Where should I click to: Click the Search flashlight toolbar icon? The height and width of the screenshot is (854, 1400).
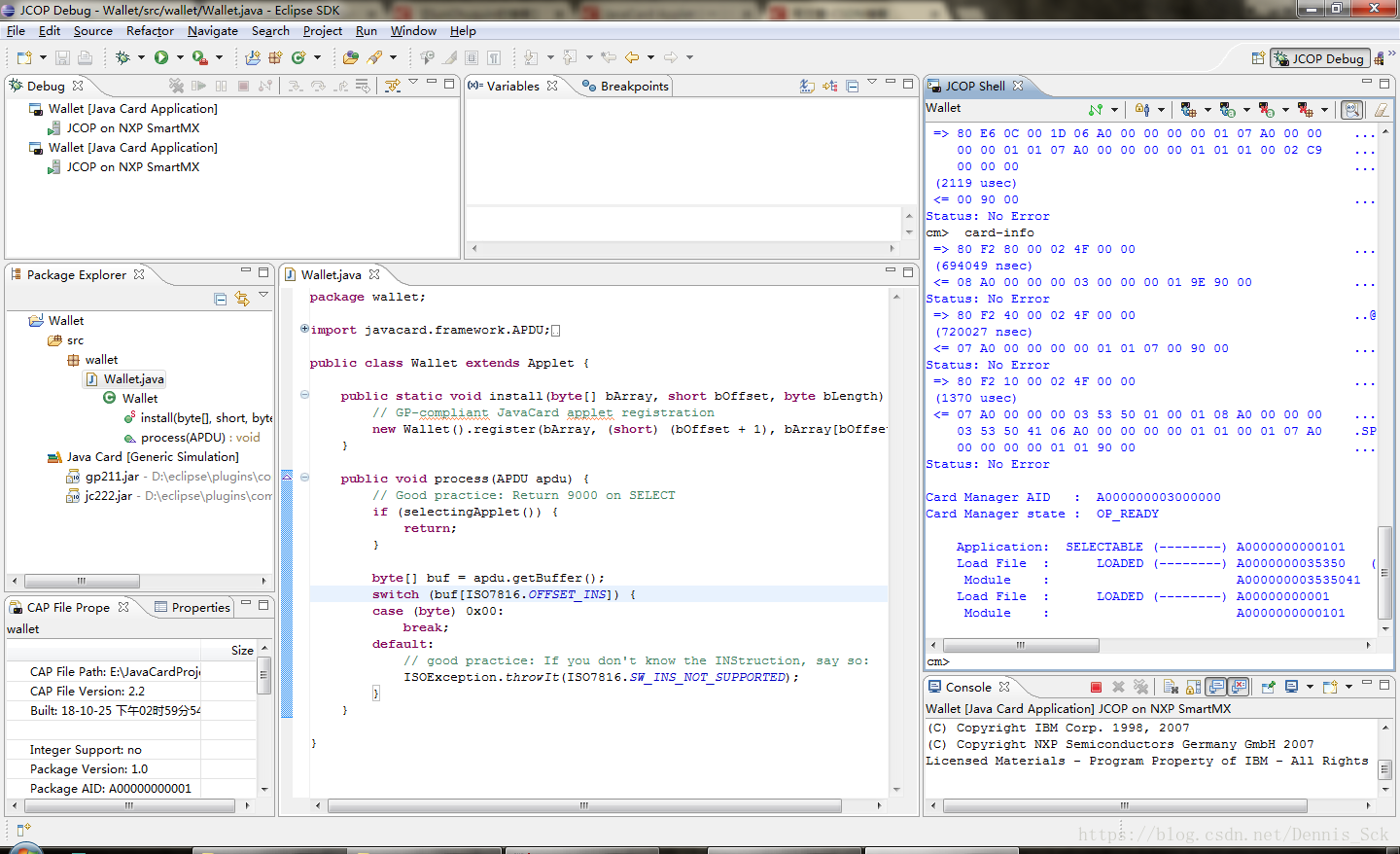(x=374, y=58)
